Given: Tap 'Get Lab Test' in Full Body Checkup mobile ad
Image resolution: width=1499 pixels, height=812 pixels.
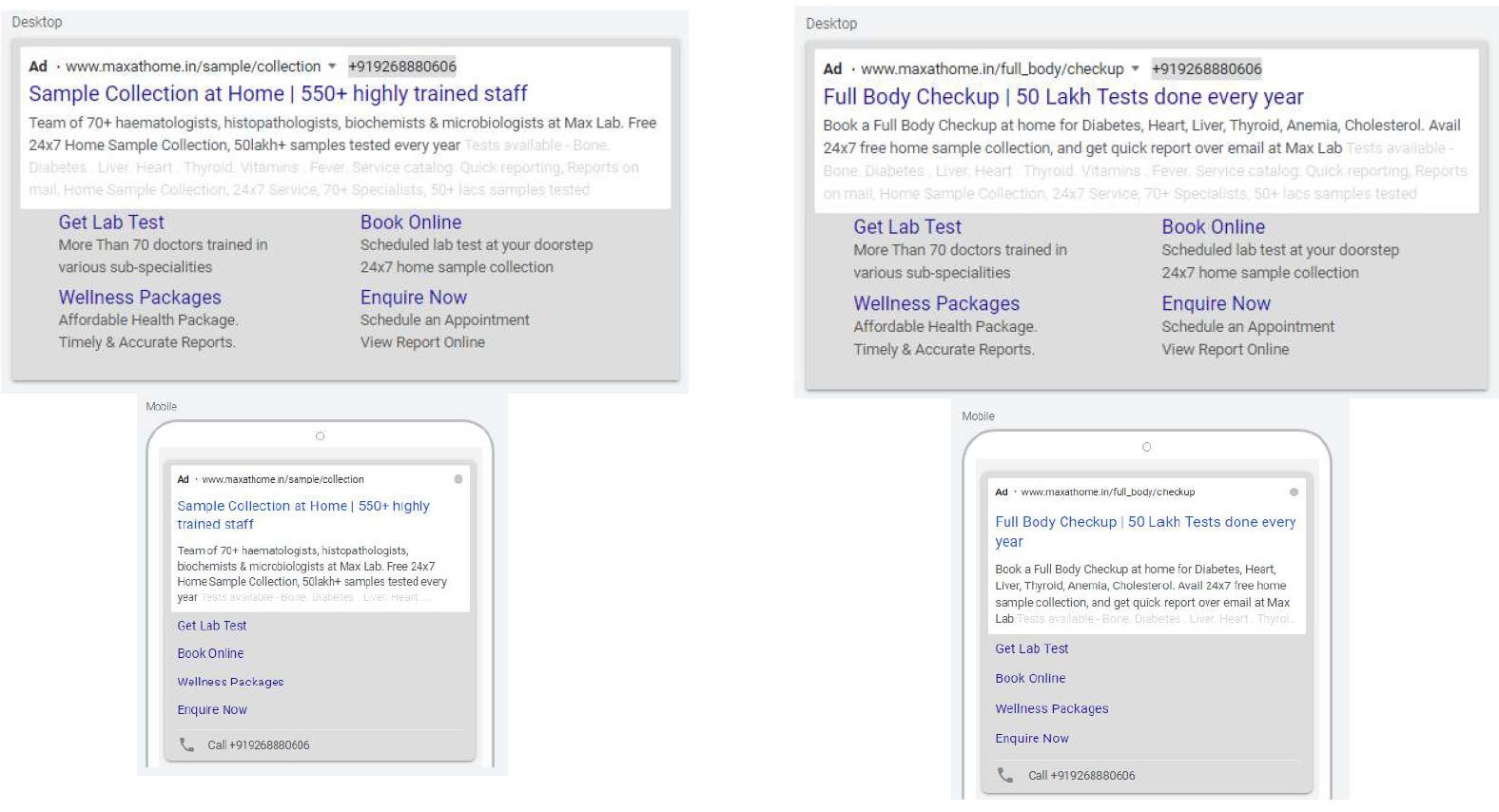Looking at the screenshot, I should coord(1031,649).
